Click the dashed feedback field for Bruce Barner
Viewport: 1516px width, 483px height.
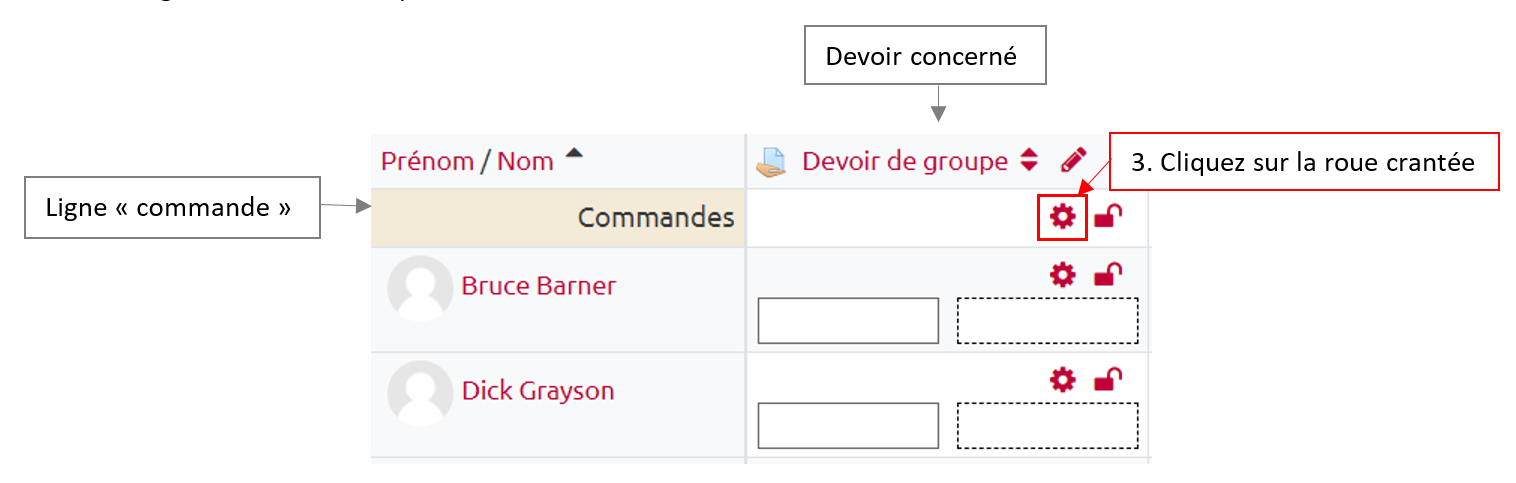pos(1047,321)
